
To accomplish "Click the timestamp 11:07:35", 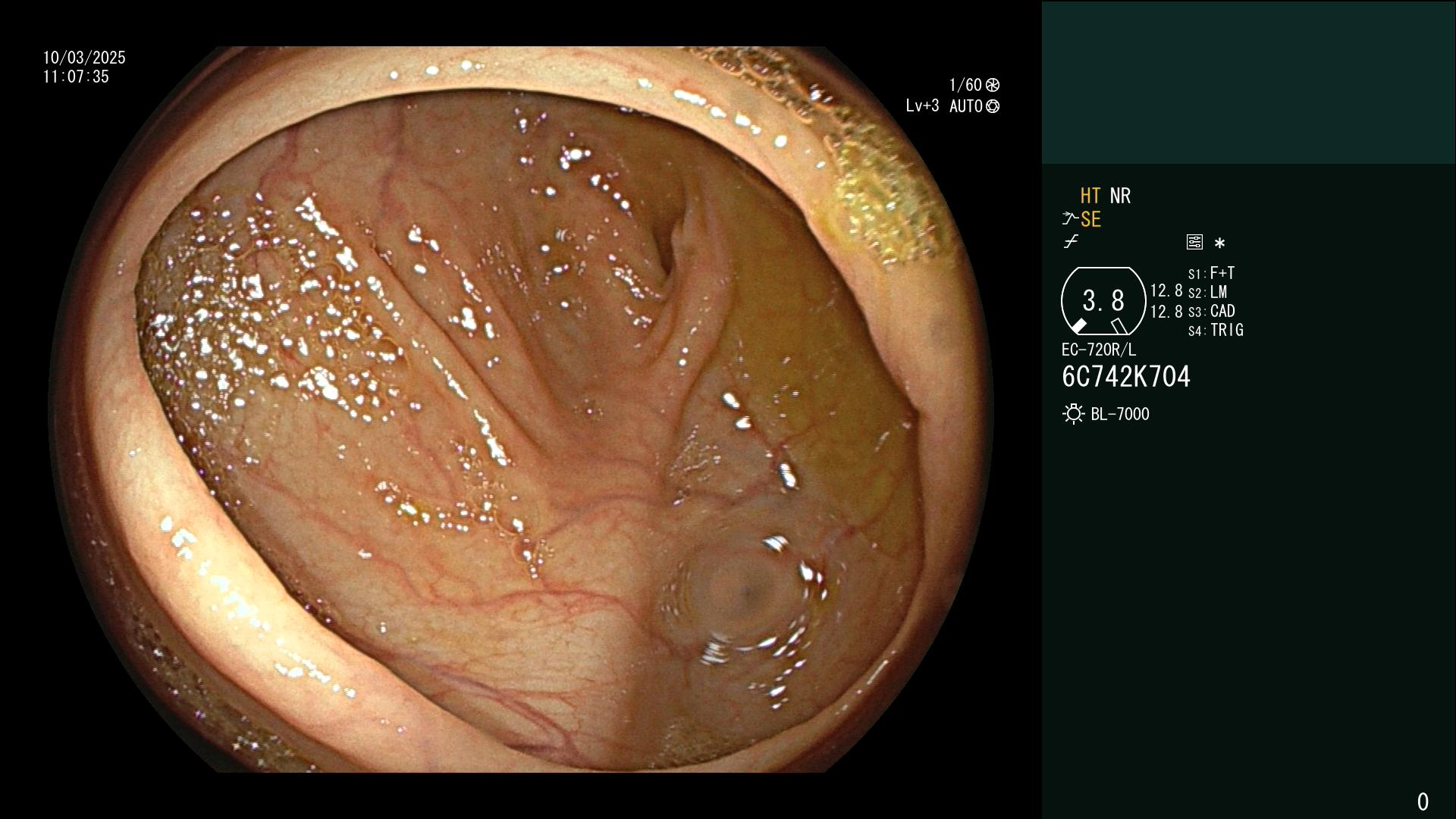I will point(76,77).
